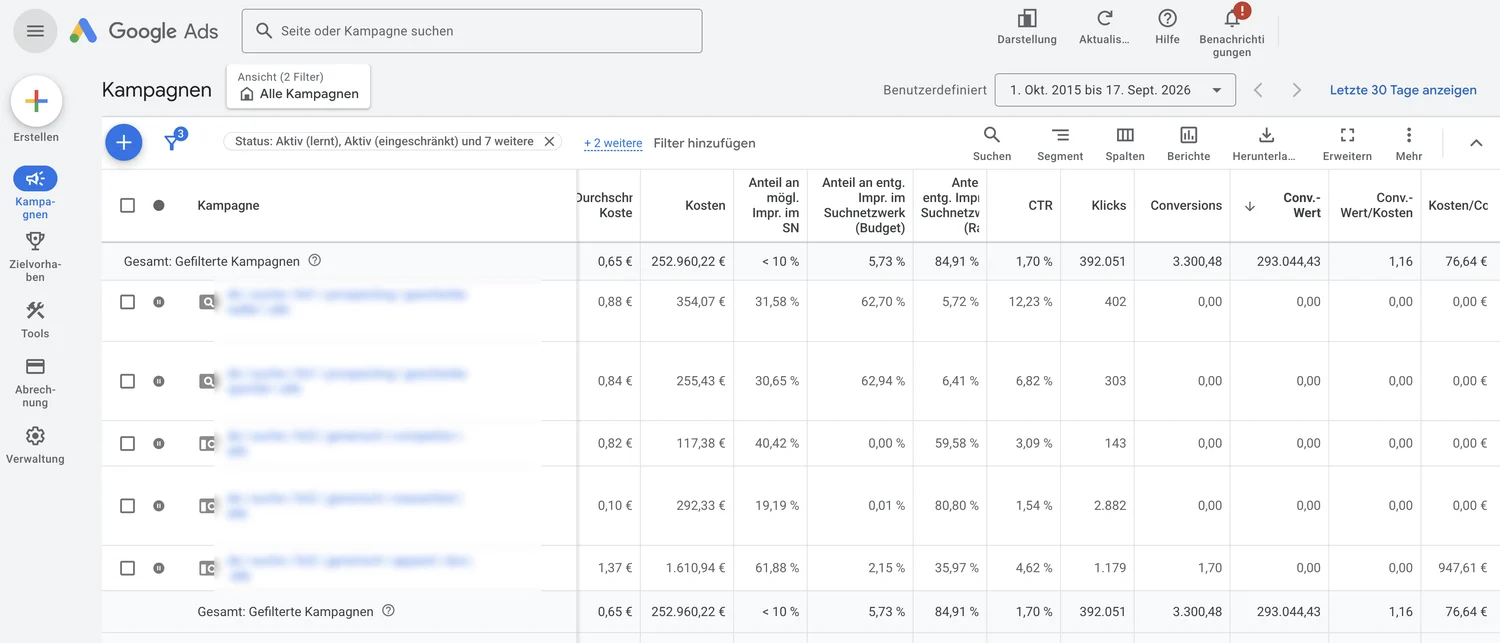Sort by the Kampagne column header

click(228, 205)
